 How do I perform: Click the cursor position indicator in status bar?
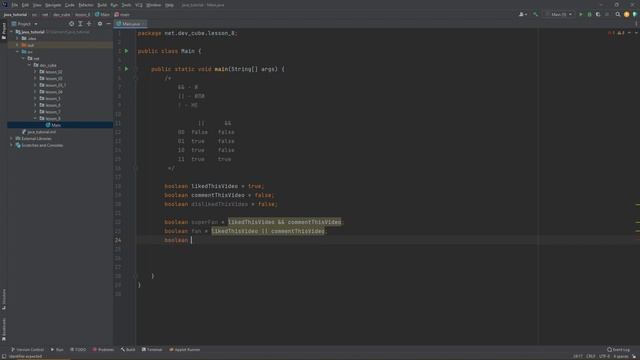point(578,357)
